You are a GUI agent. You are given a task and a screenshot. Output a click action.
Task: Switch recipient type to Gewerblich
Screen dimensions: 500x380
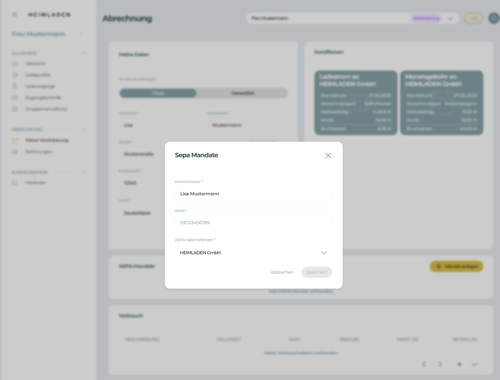coord(242,93)
